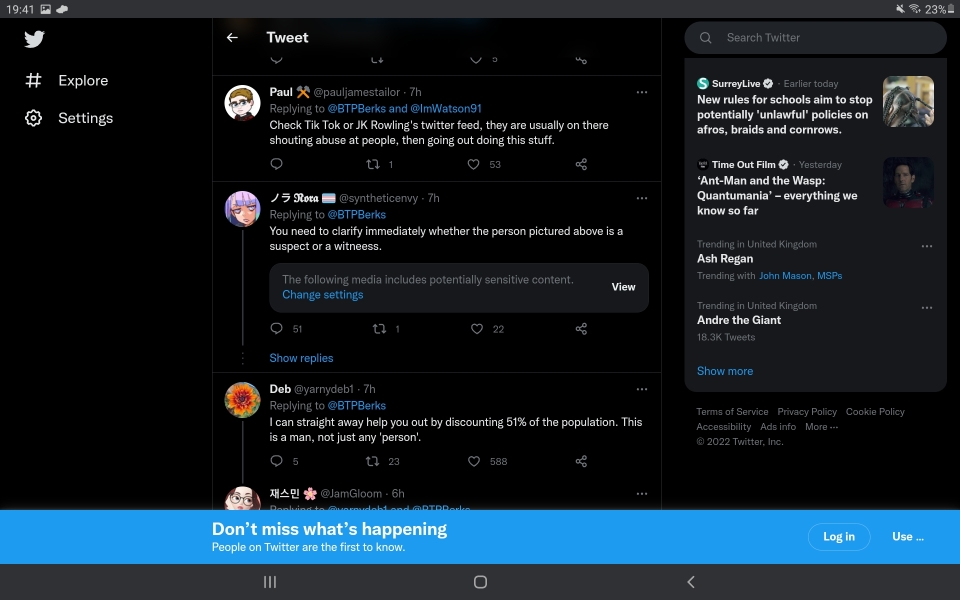Image resolution: width=960 pixels, height=600 pixels.
Task: Click the Twitter bird logo
Action: (x=34, y=39)
